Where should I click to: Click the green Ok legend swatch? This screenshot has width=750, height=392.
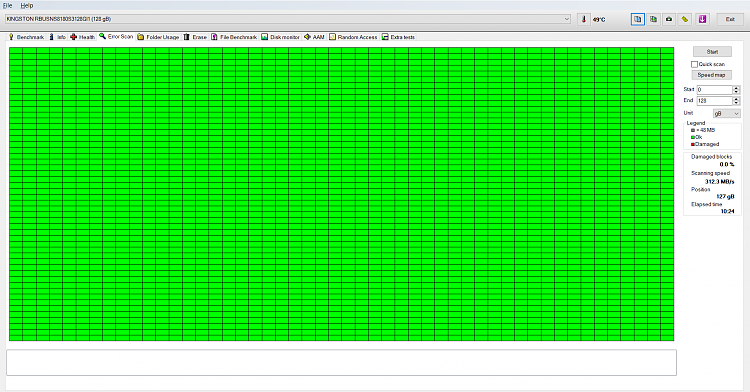pos(693,137)
